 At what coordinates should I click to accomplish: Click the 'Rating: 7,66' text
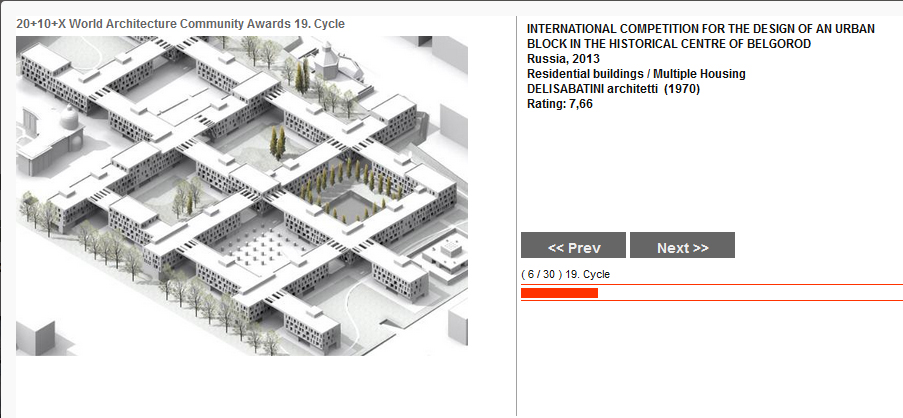560,104
